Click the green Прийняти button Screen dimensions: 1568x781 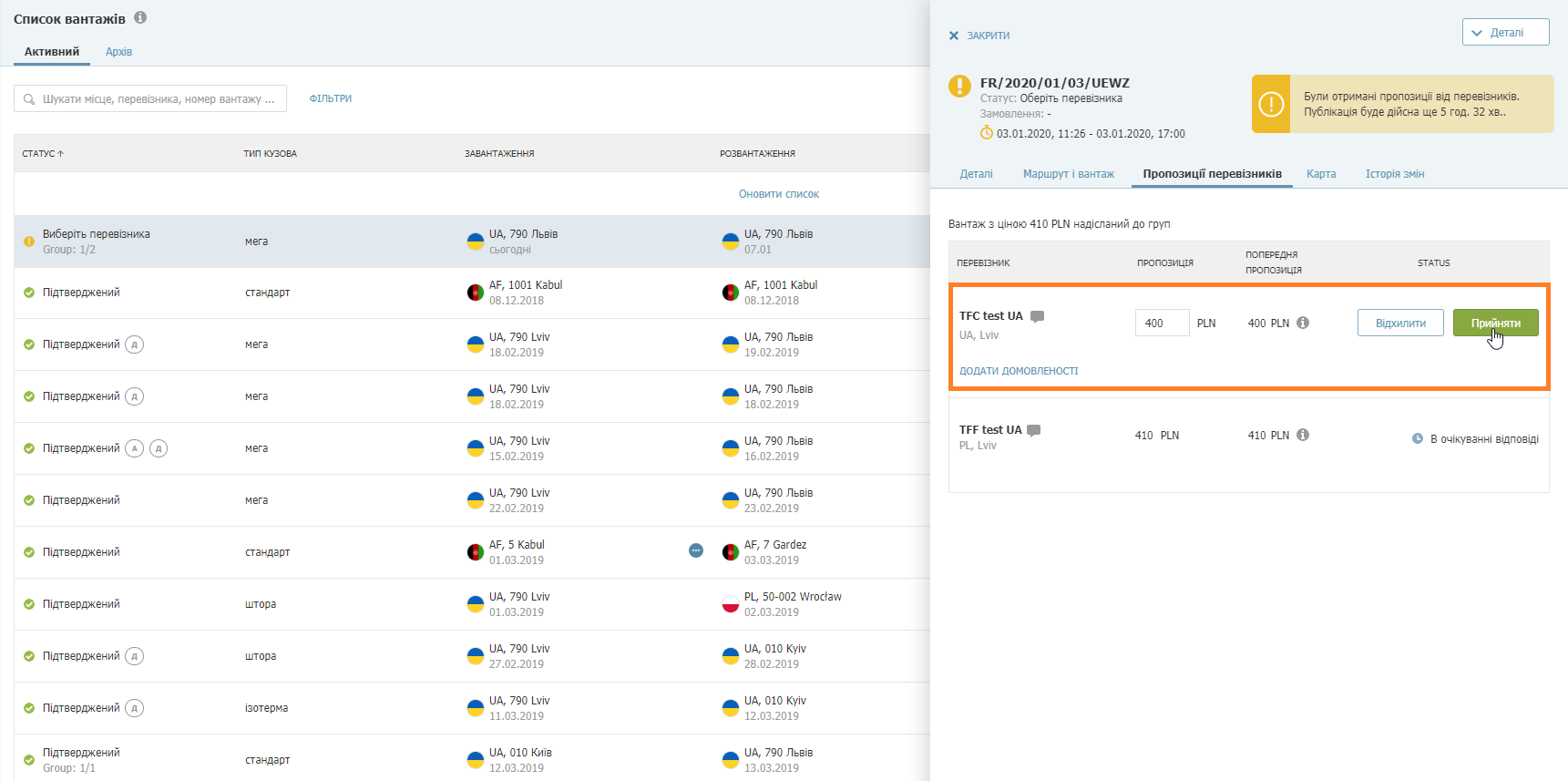tap(1496, 323)
